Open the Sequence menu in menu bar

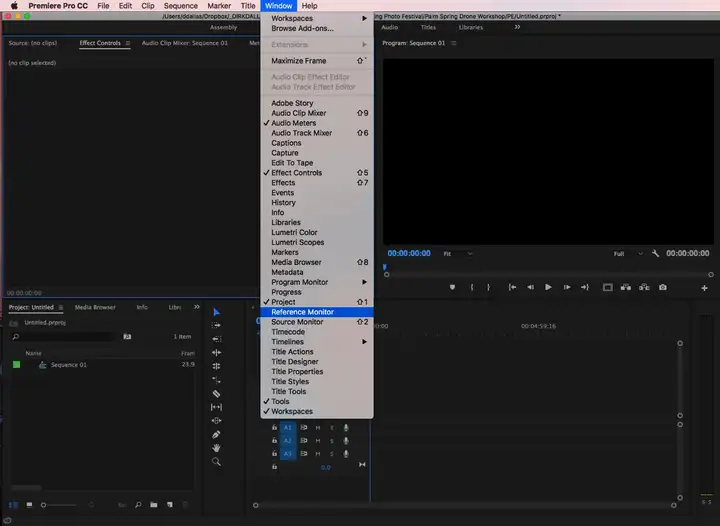pyautogui.click(x=180, y=6)
